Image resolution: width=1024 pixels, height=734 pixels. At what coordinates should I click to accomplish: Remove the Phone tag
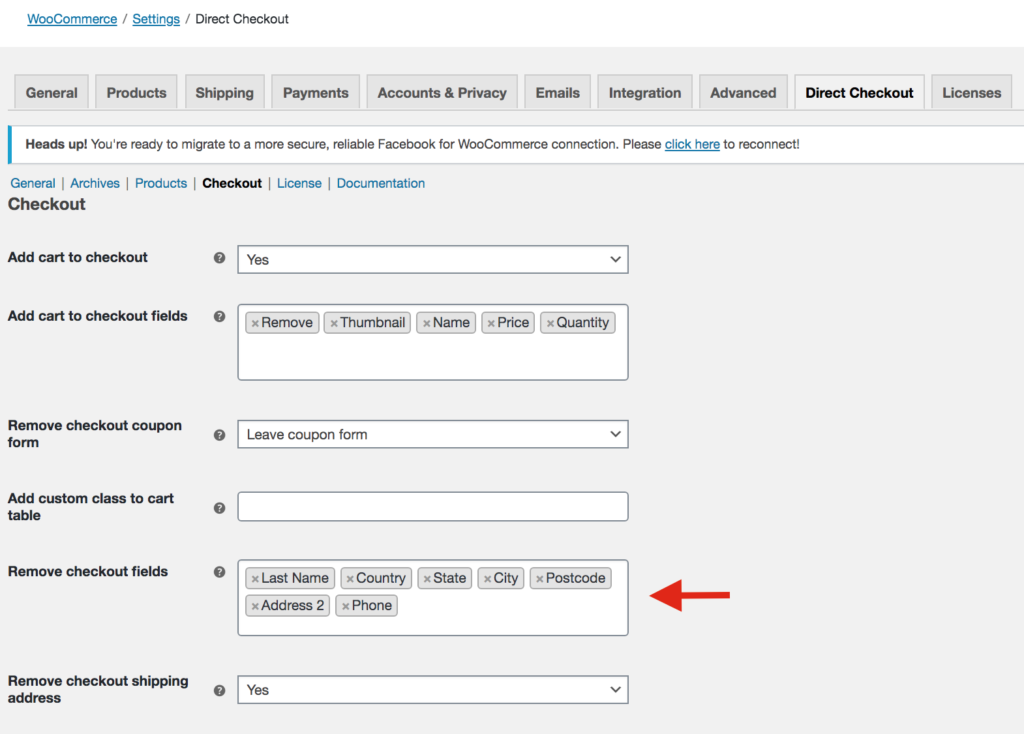(345, 606)
